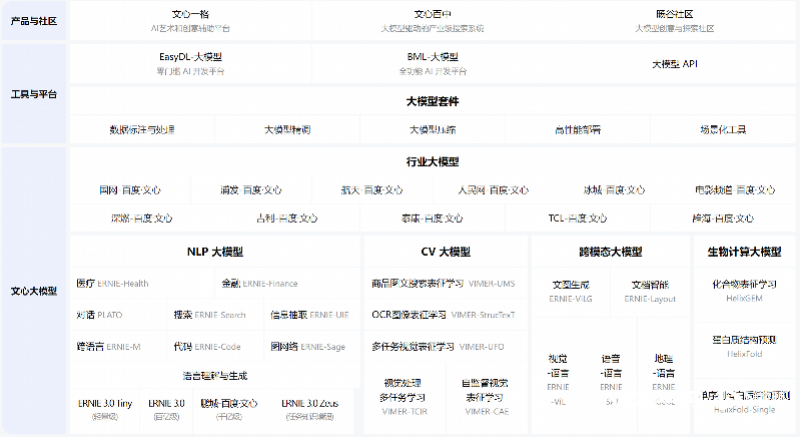Select the 信息抽取 ERNIE-UIE cell
Screen dimensions: 800x437
click(x=312, y=315)
